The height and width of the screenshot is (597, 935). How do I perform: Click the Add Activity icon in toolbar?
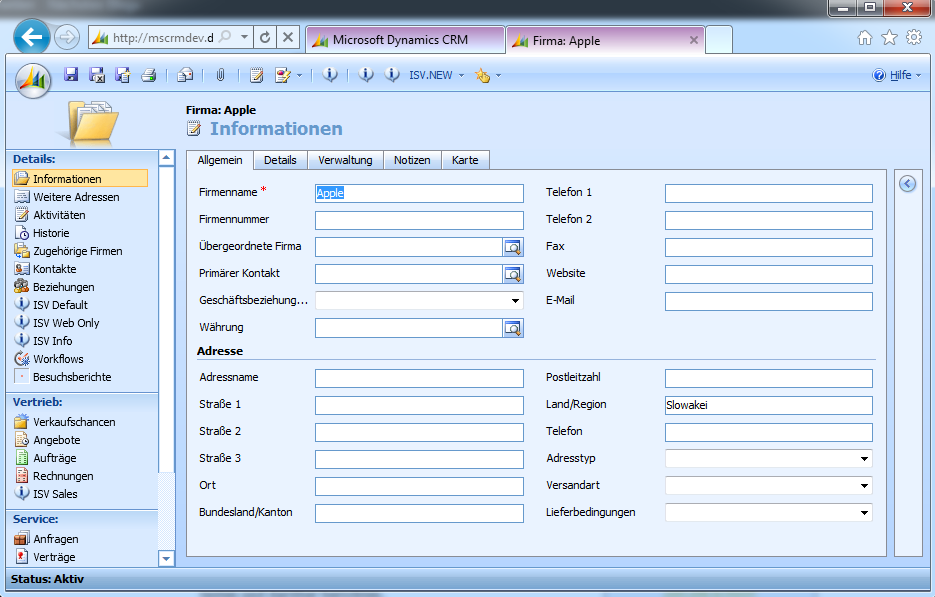coord(283,75)
